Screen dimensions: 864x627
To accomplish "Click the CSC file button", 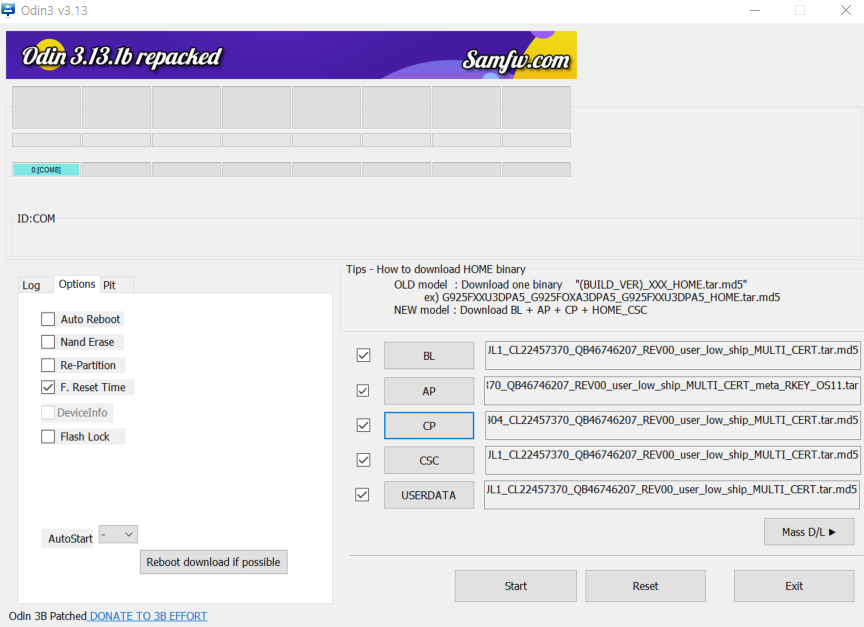I will [429, 461].
